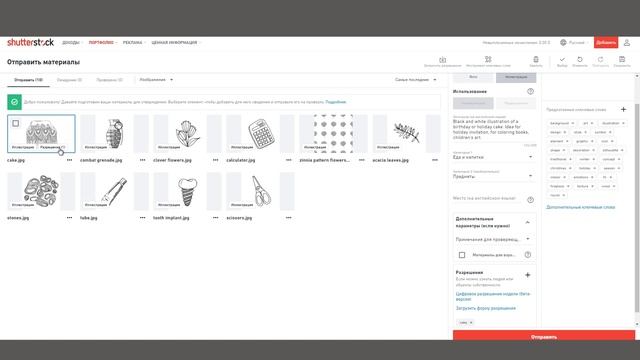The width and height of the screenshot is (640, 360).
Task: Open three-dot menu for tube.jpg
Action: click(142, 218)
